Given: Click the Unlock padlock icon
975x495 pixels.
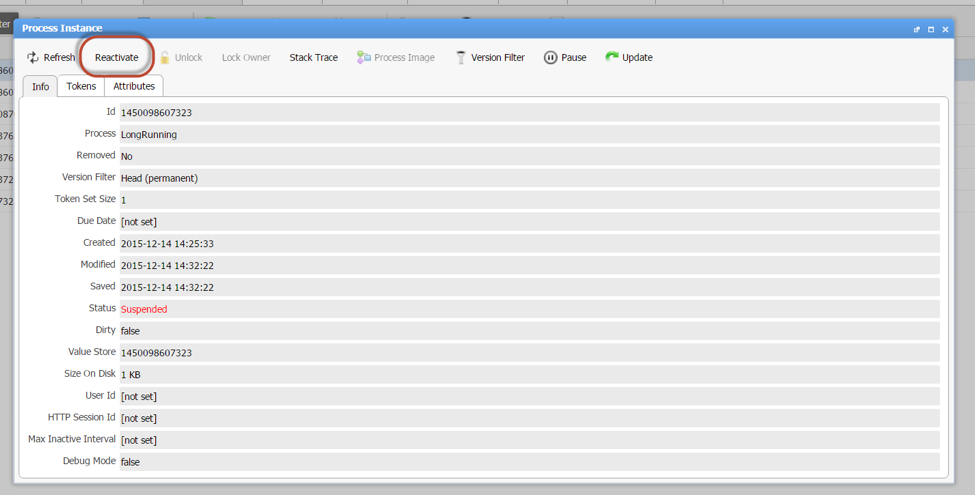Looking at the screenshot, I should click(x=165, y=57).
